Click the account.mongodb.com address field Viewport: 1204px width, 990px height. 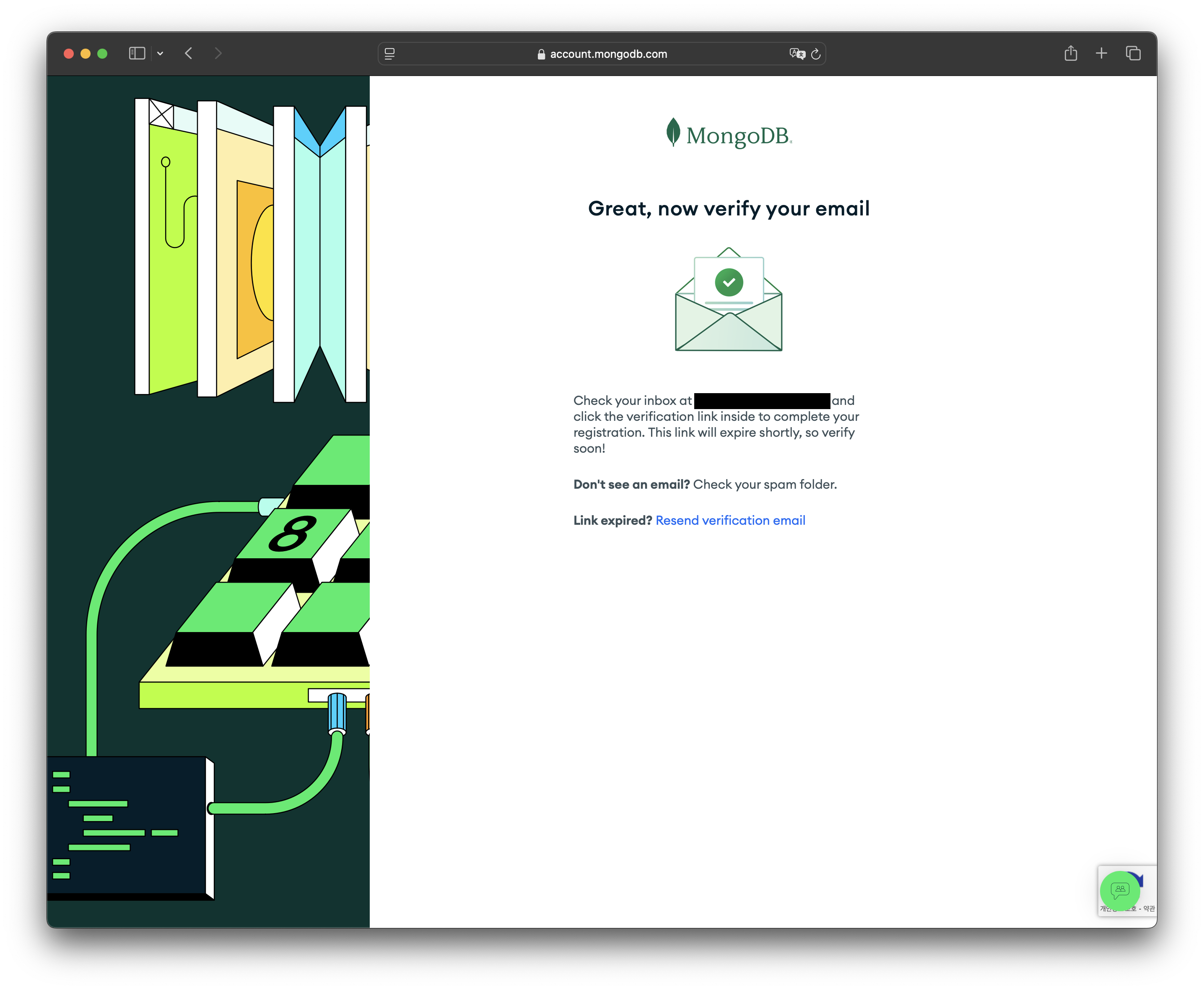608,54
